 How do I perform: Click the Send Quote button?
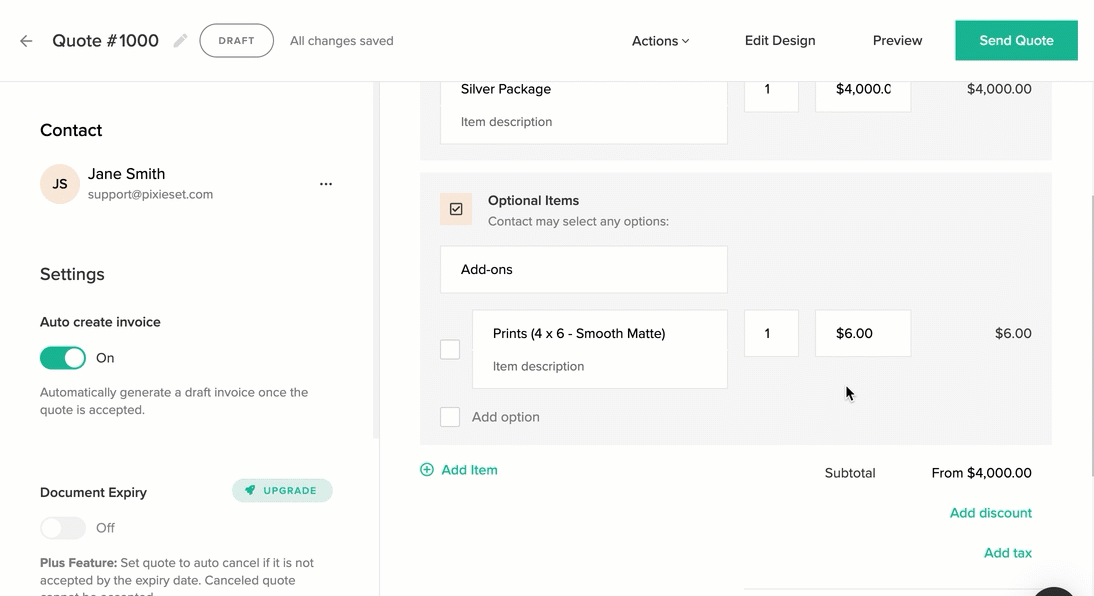(x=1016, y=40)
